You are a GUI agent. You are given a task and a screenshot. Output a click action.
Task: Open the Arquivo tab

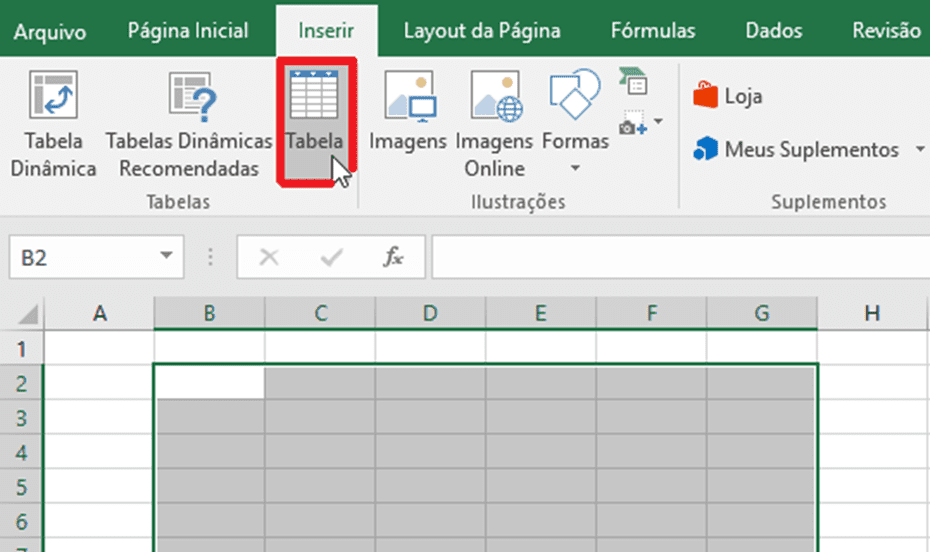[x=50, y=31]
